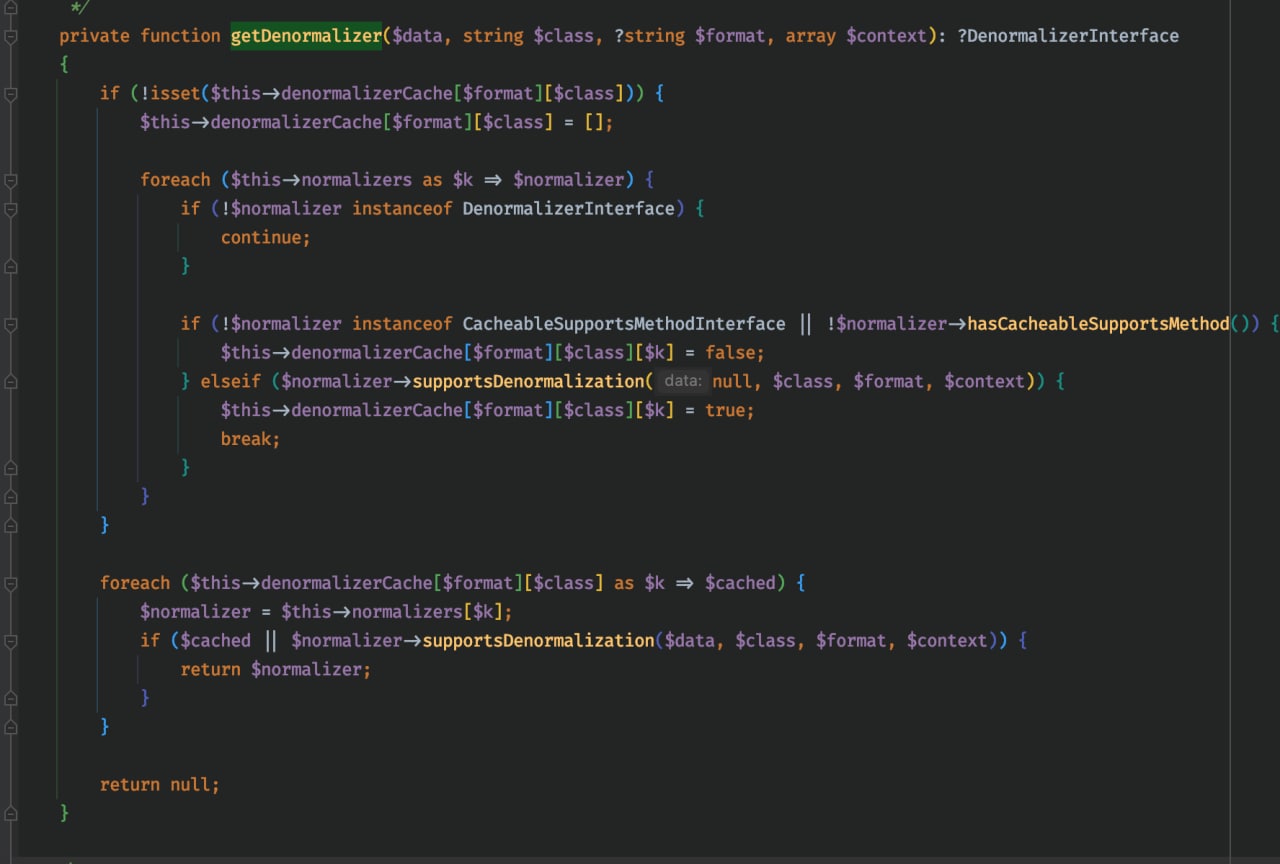
Task: Collapse the DenormalizerInterface instanceof if block
Action: (11, 209)
